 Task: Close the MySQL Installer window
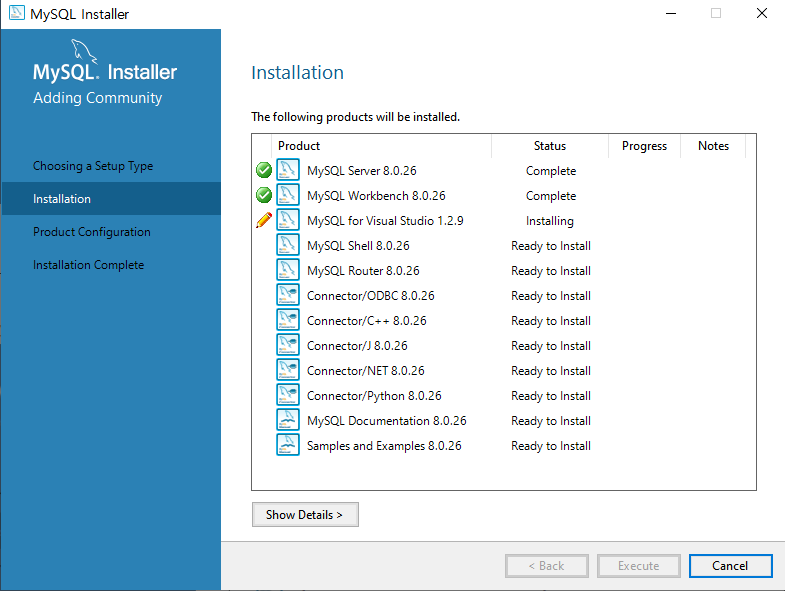coord(761,14)
